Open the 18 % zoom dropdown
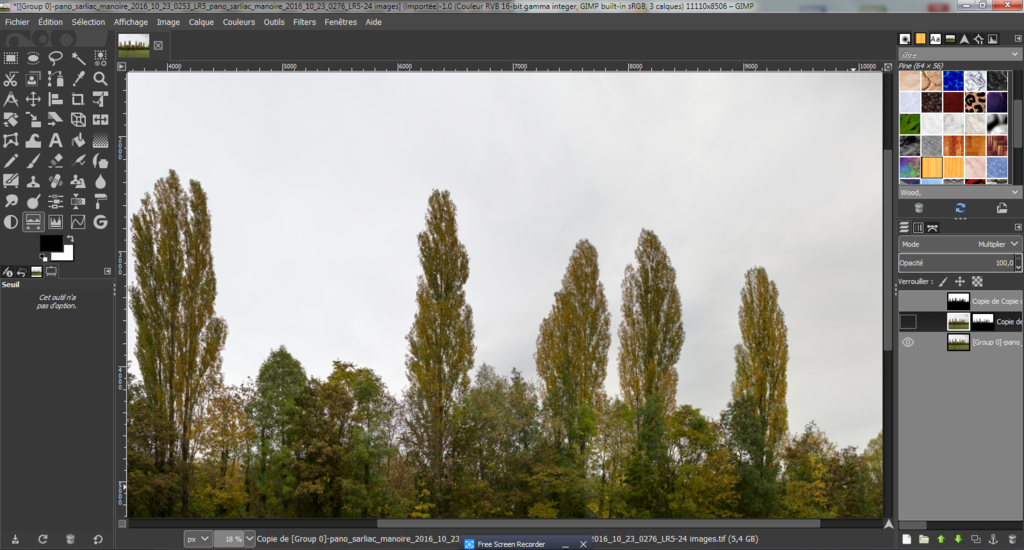The height and width of the screenshot is (550, 1024). [249, 539]
